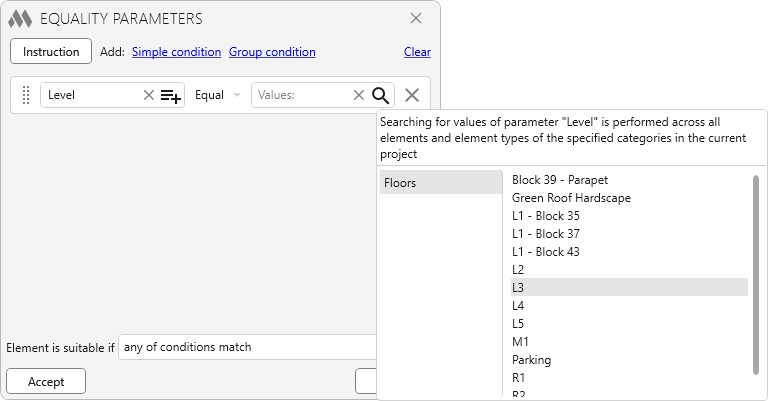Add a Simple condition
The image size is (768, 401).
(x=176, y=52)
